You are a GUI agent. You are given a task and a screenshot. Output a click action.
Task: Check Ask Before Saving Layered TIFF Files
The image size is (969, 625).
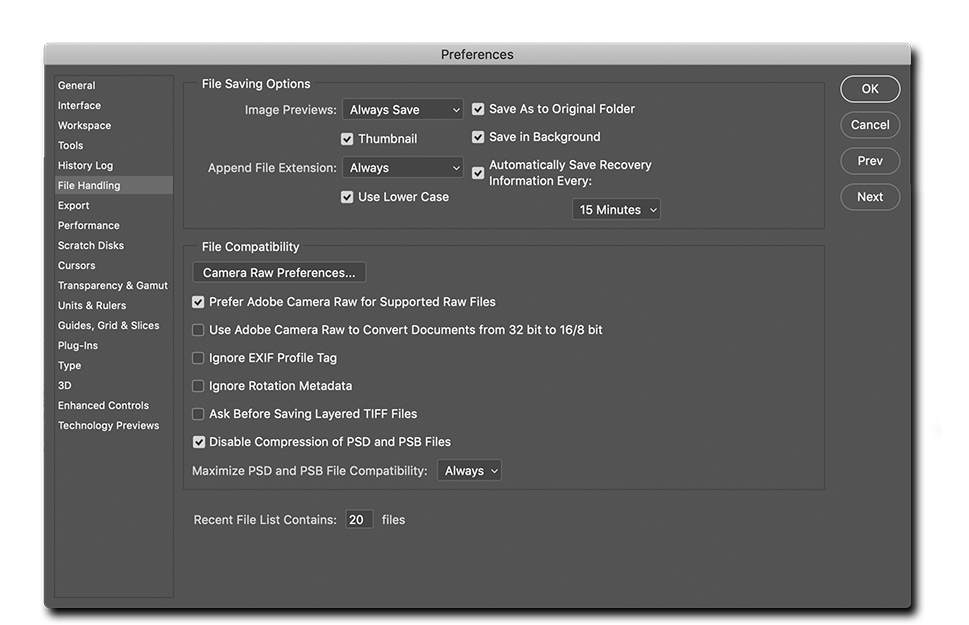point(197,413)
